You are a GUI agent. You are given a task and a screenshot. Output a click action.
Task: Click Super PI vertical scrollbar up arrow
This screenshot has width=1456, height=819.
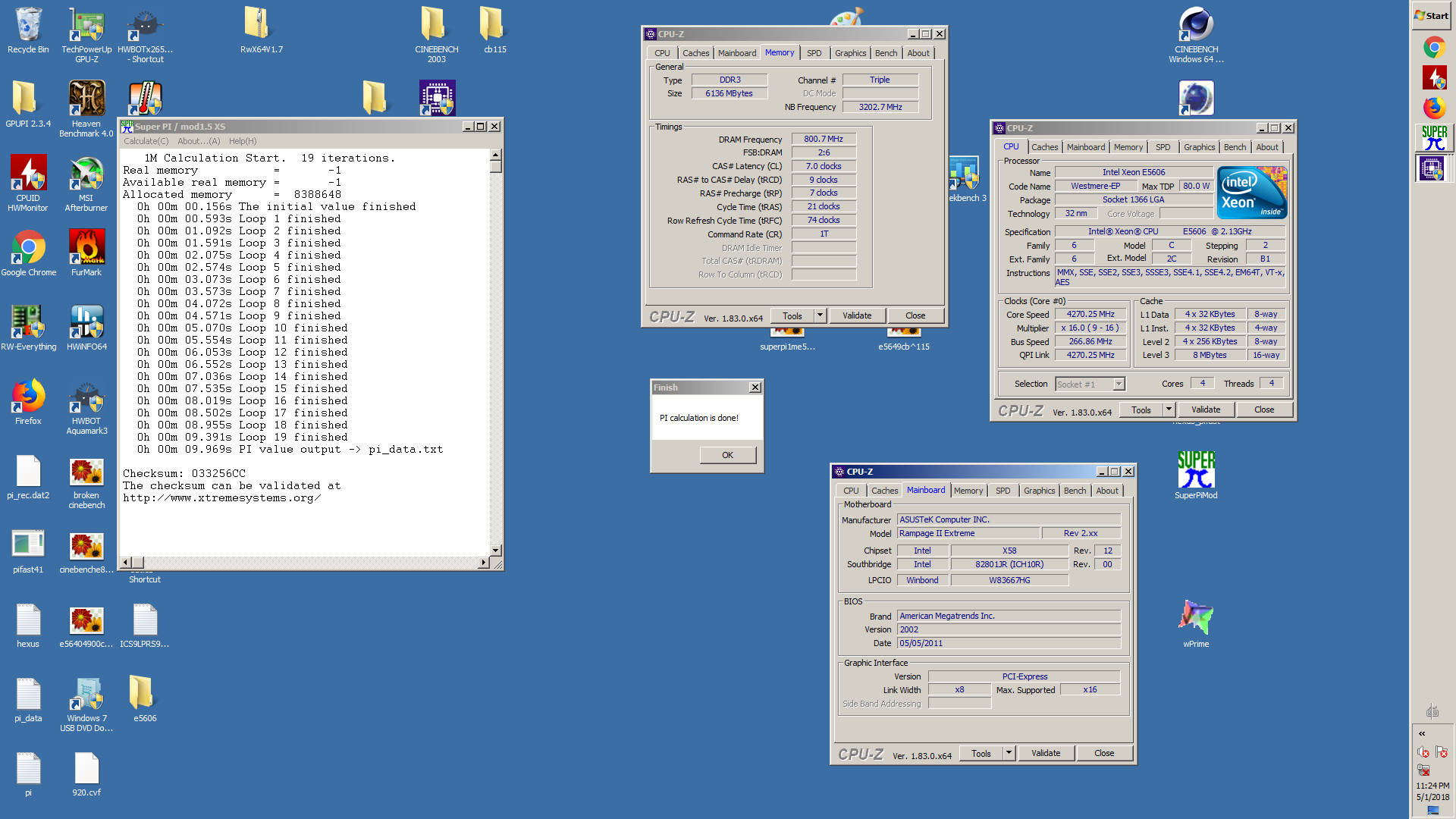pos(496,154)
